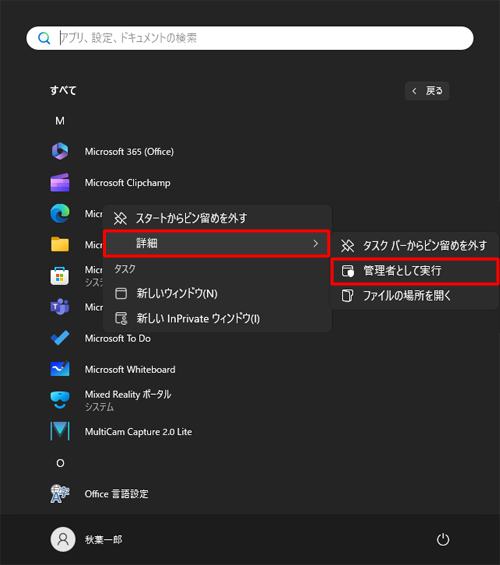This screenshot has height=565, width=500.
Task: Click the power button icon
Action: [x=443, y=539]
